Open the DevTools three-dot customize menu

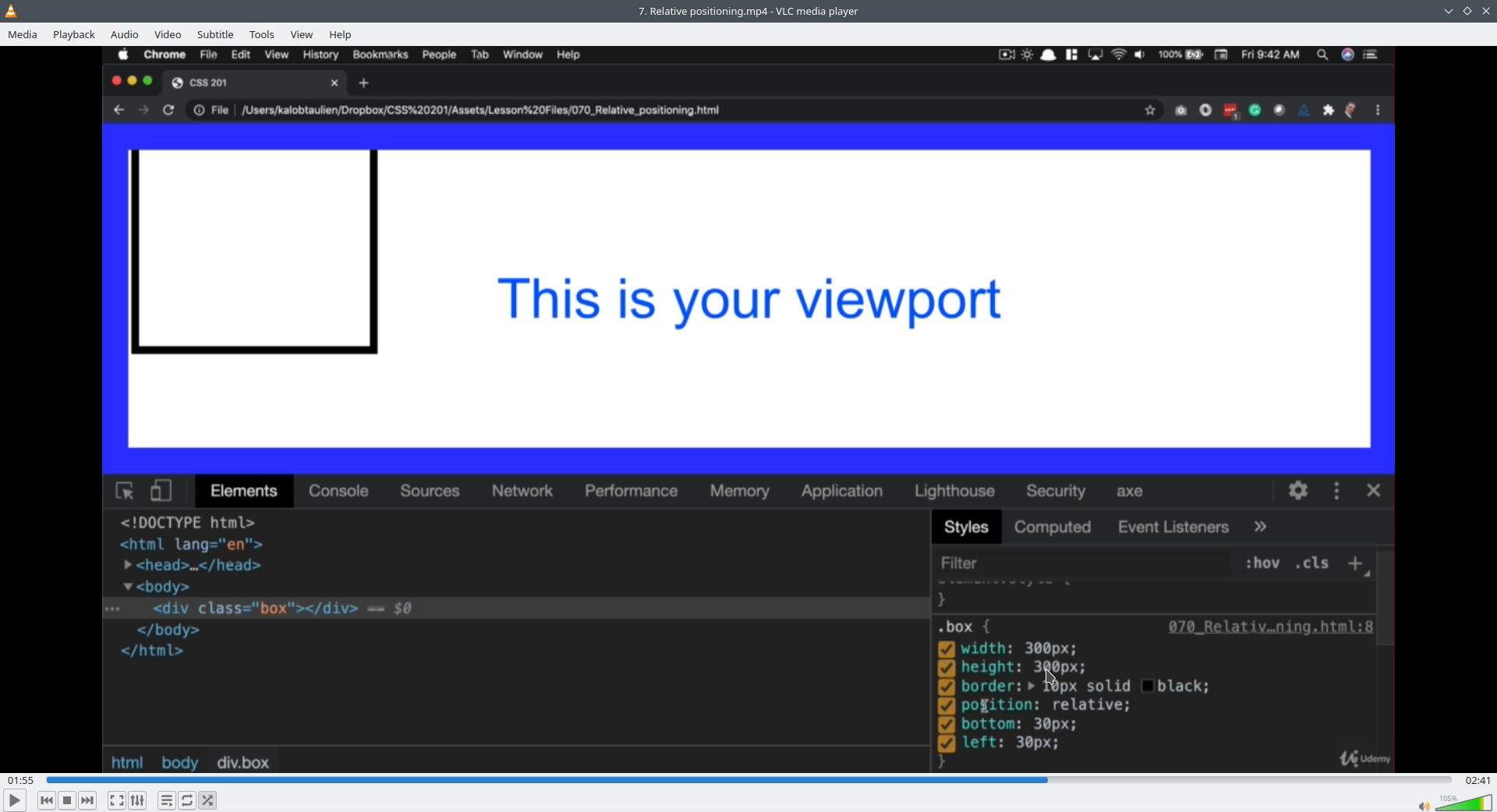pos(1337,490)
